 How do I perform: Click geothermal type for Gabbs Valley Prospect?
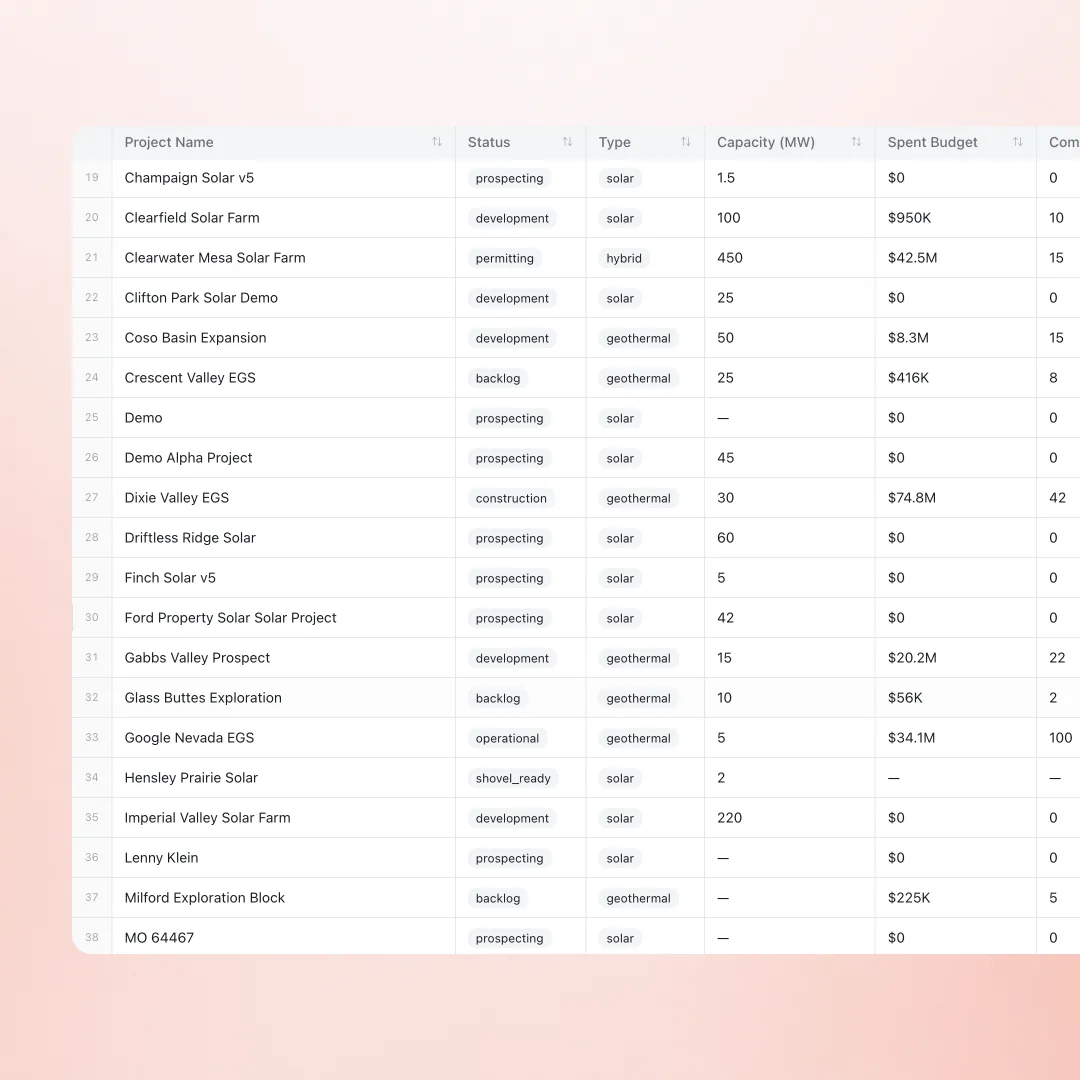pos(638,658)
